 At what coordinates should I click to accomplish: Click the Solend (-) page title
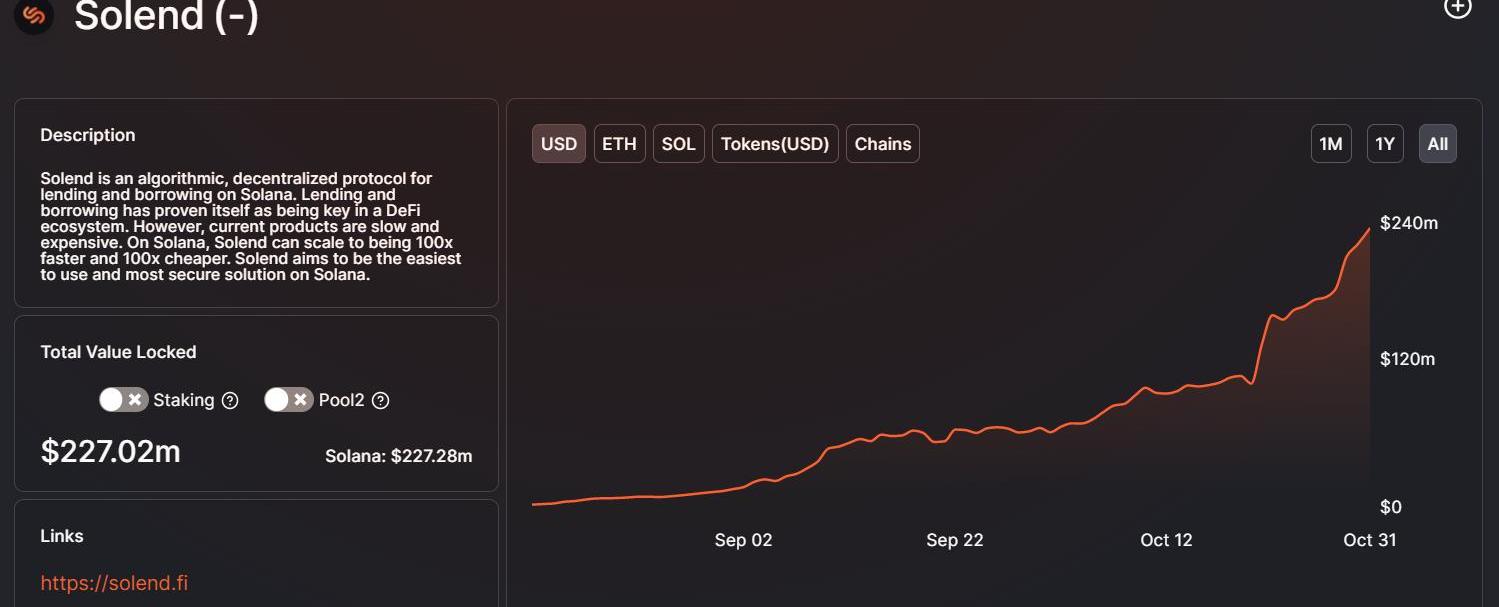166,15
